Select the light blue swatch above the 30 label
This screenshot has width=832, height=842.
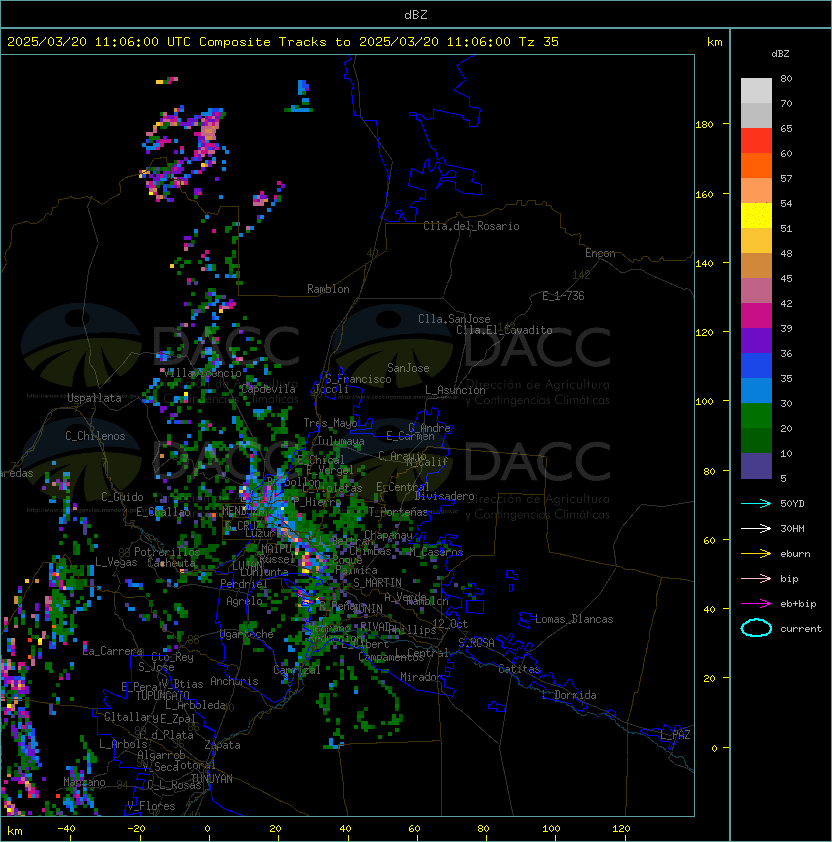(756, 390)
